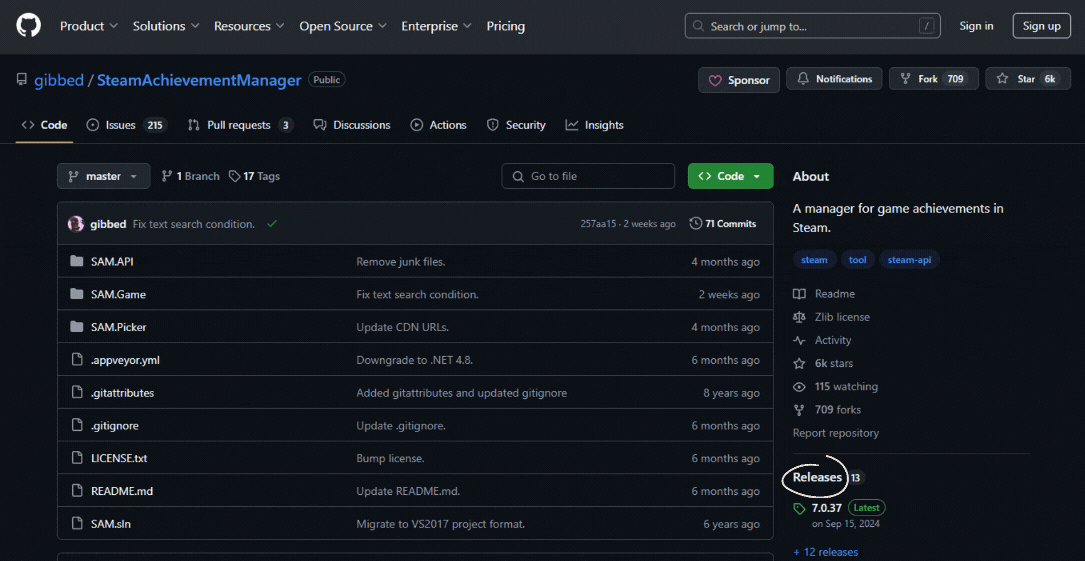This screenshot has width=1085, height=561.
Task: View the 17 Tags link
Action: tap(254, 176)
